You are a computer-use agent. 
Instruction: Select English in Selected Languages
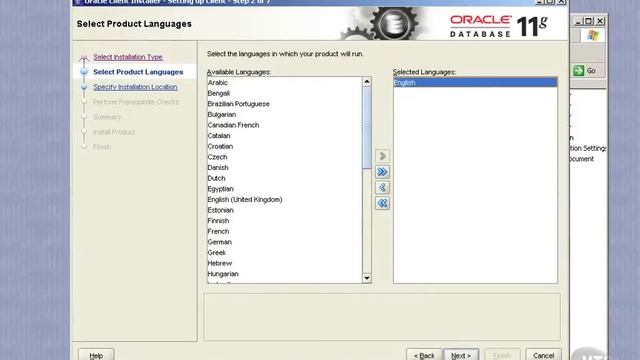pos(475,82)
